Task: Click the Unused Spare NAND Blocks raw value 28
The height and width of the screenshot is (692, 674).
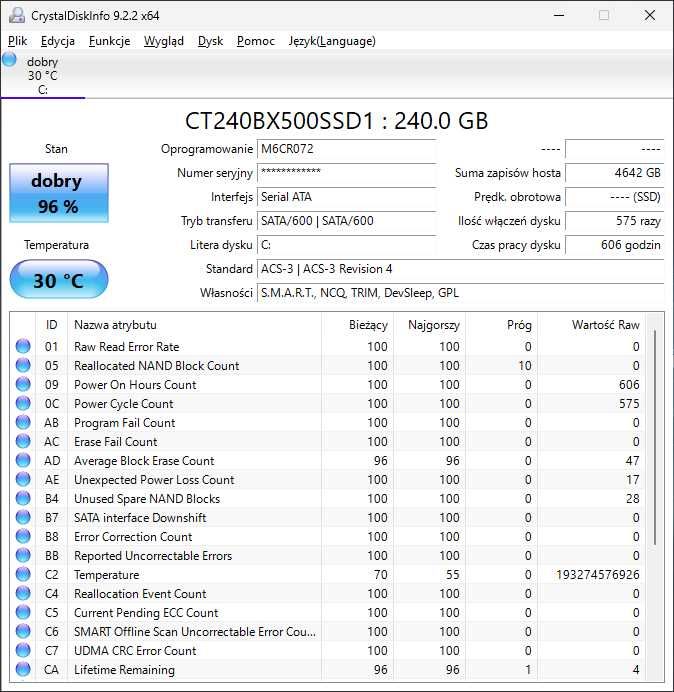Action: [633, 499]
